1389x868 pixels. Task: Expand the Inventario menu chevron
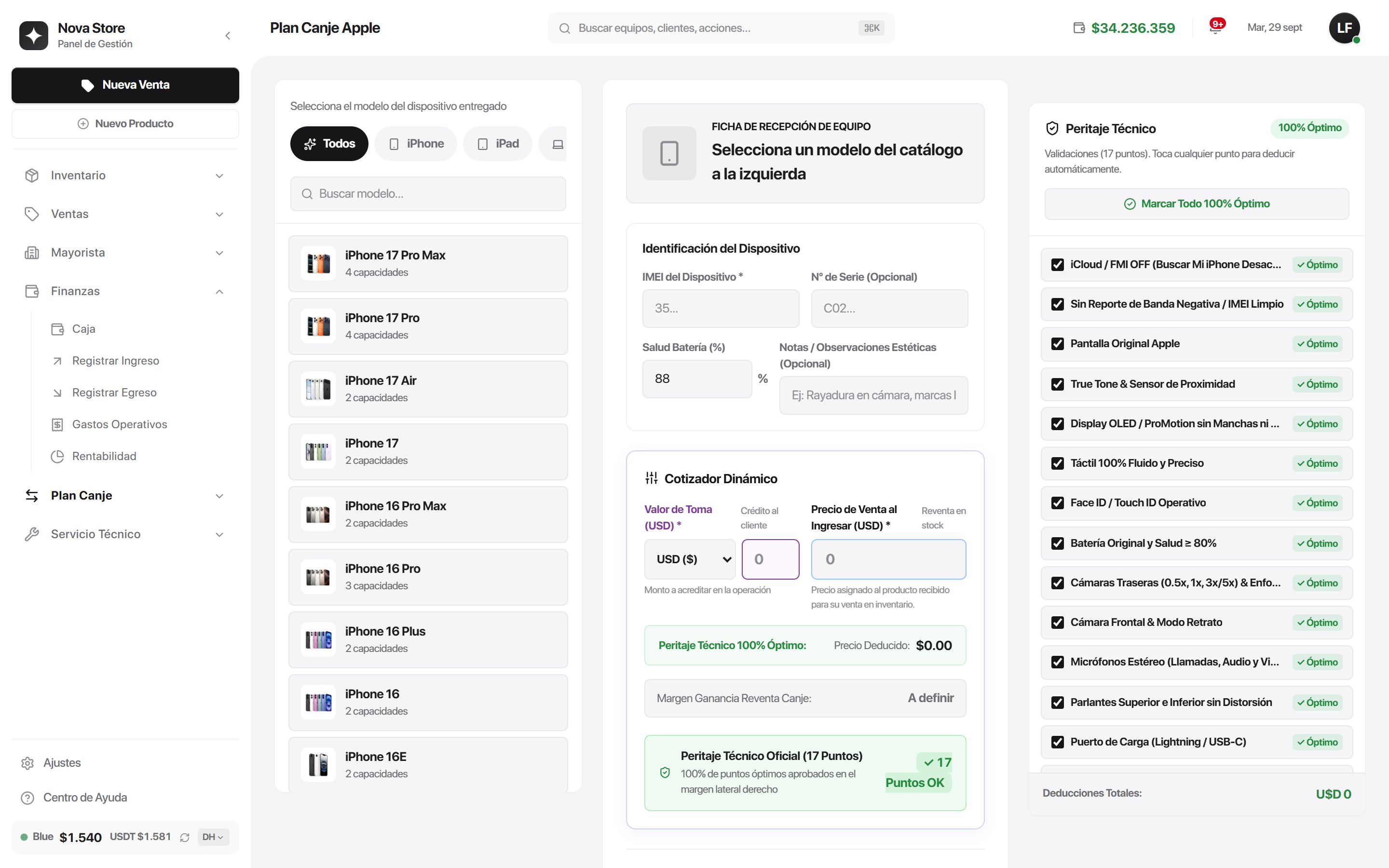219,176
